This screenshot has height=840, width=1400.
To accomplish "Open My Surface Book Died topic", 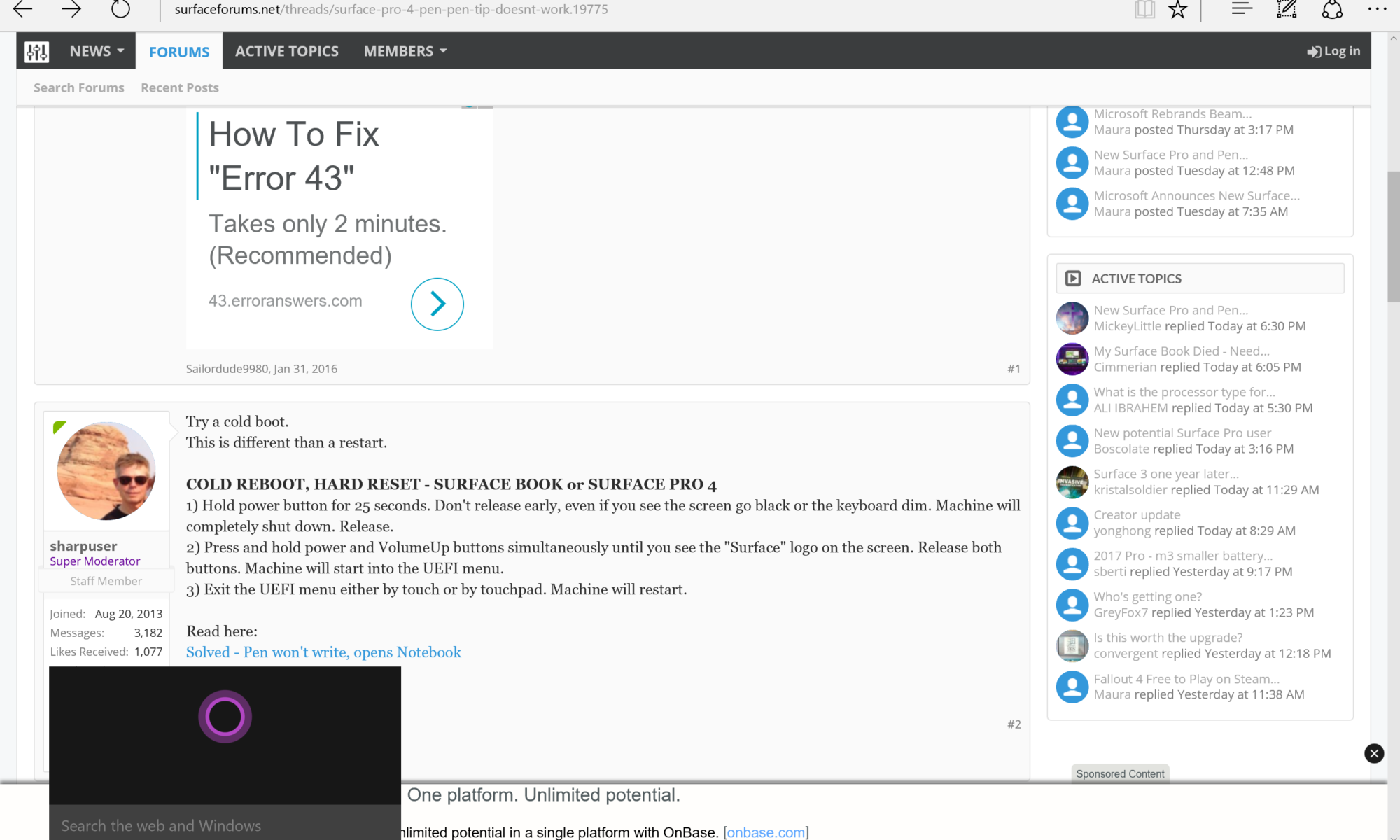I will click(1182, 351).
